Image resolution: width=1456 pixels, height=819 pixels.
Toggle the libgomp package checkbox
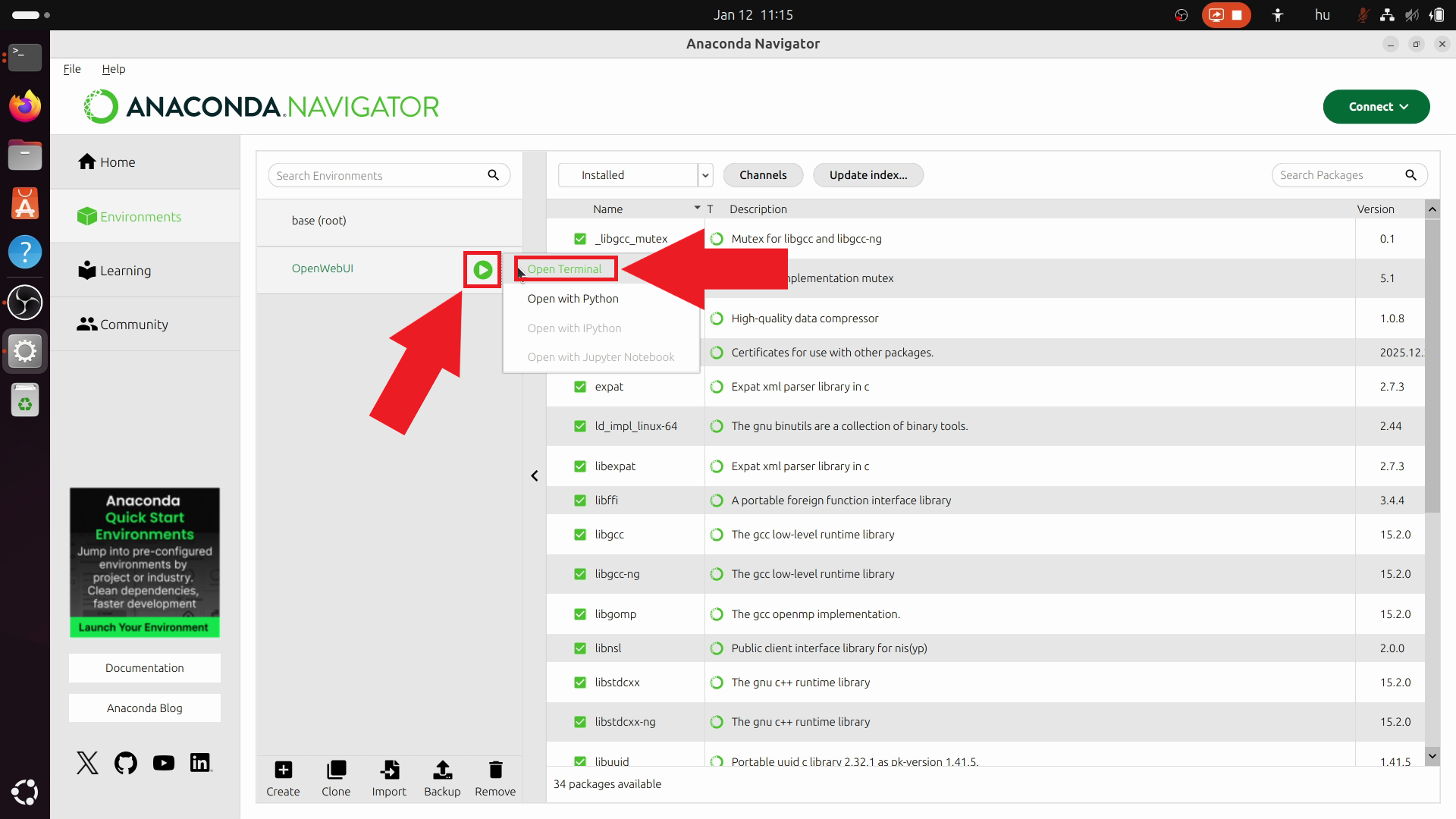(580, 614)
